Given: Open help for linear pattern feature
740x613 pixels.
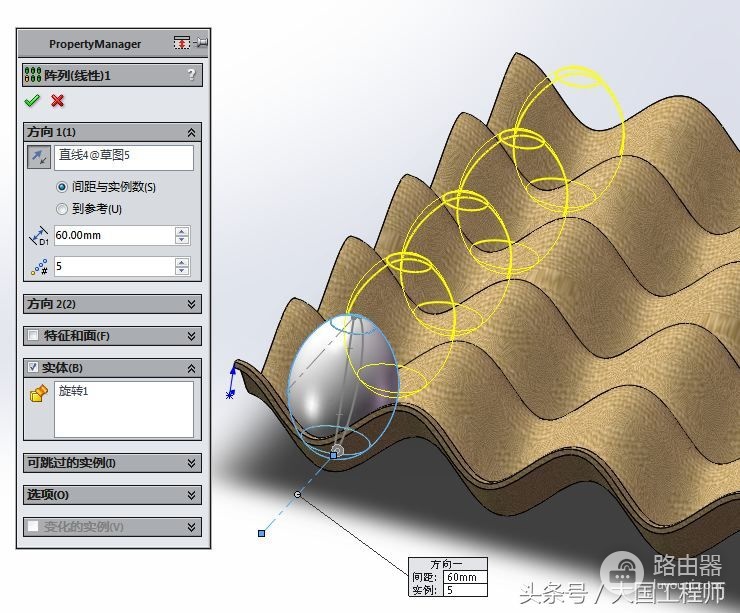Looking at the screenshot, I should pyautogui.click(x=191, y=75).
